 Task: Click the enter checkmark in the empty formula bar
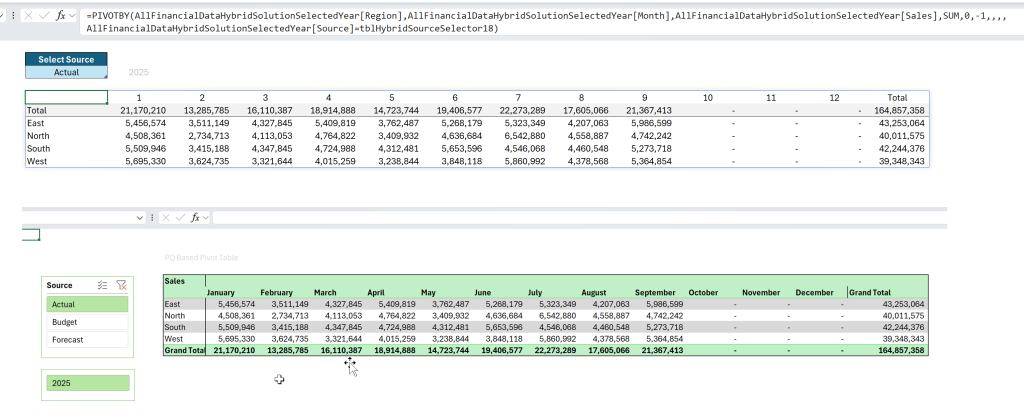pos(180,217)
